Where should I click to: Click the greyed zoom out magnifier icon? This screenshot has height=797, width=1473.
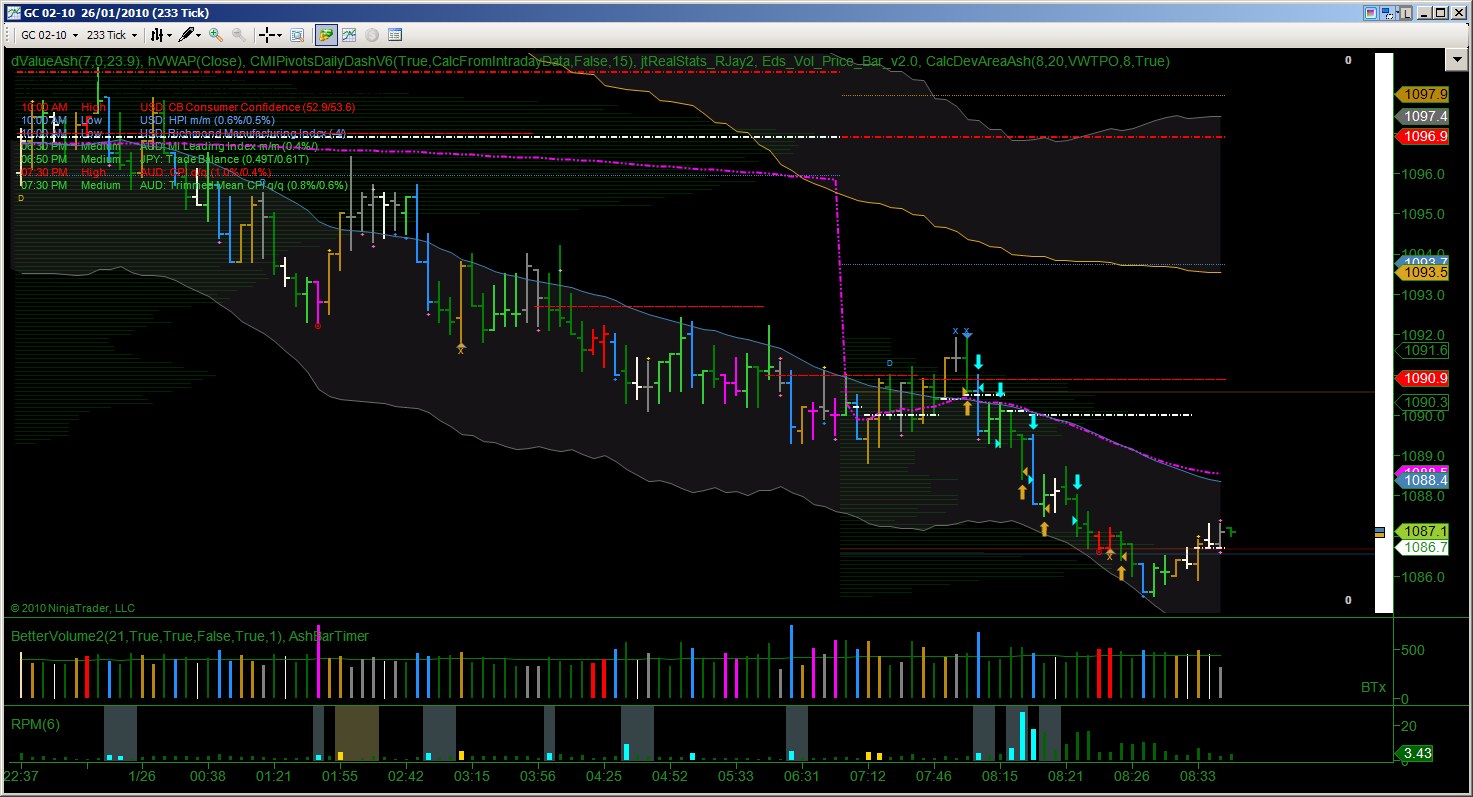click(239, 34)
